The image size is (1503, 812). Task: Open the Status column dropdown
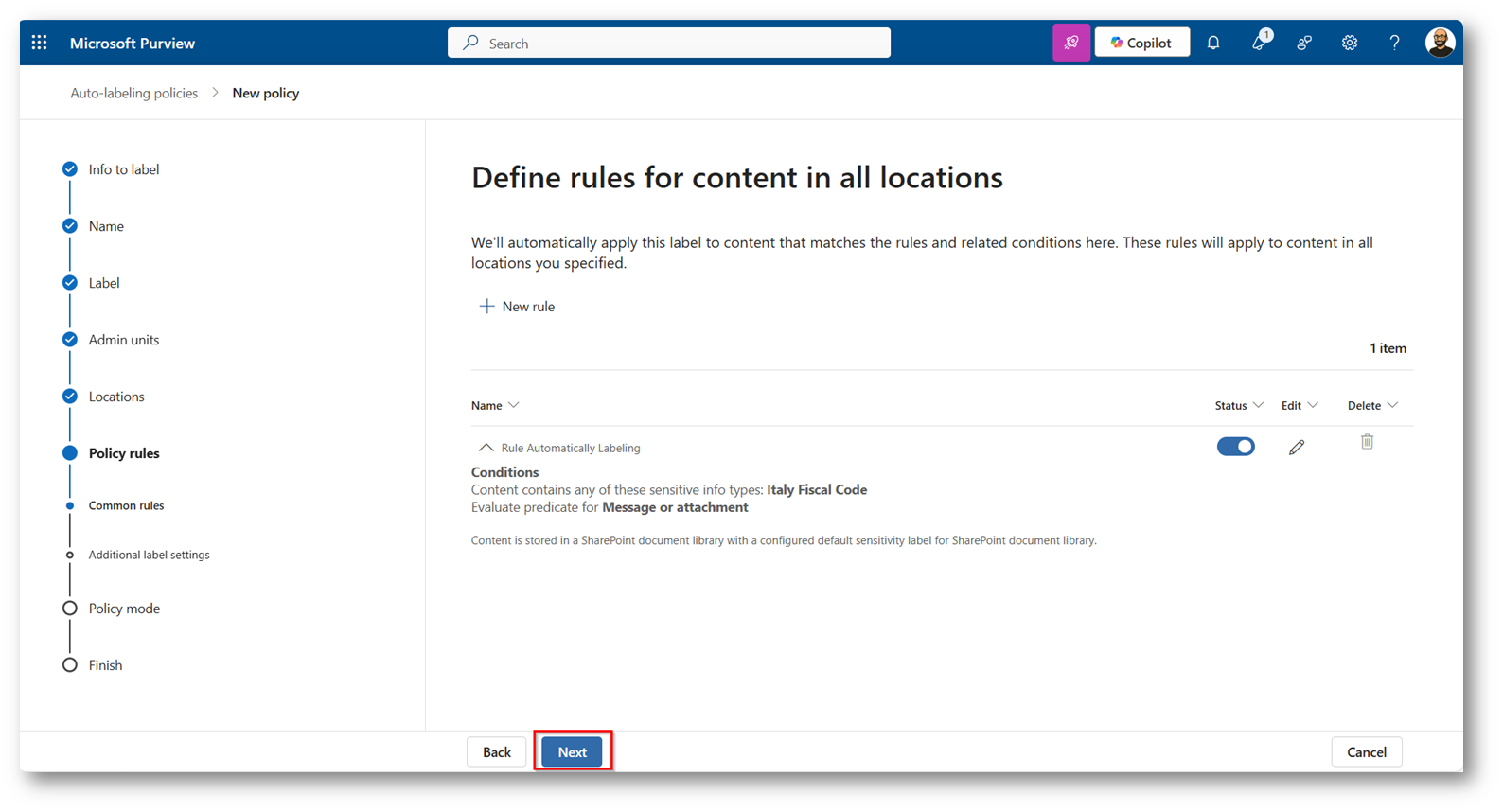1258,405
